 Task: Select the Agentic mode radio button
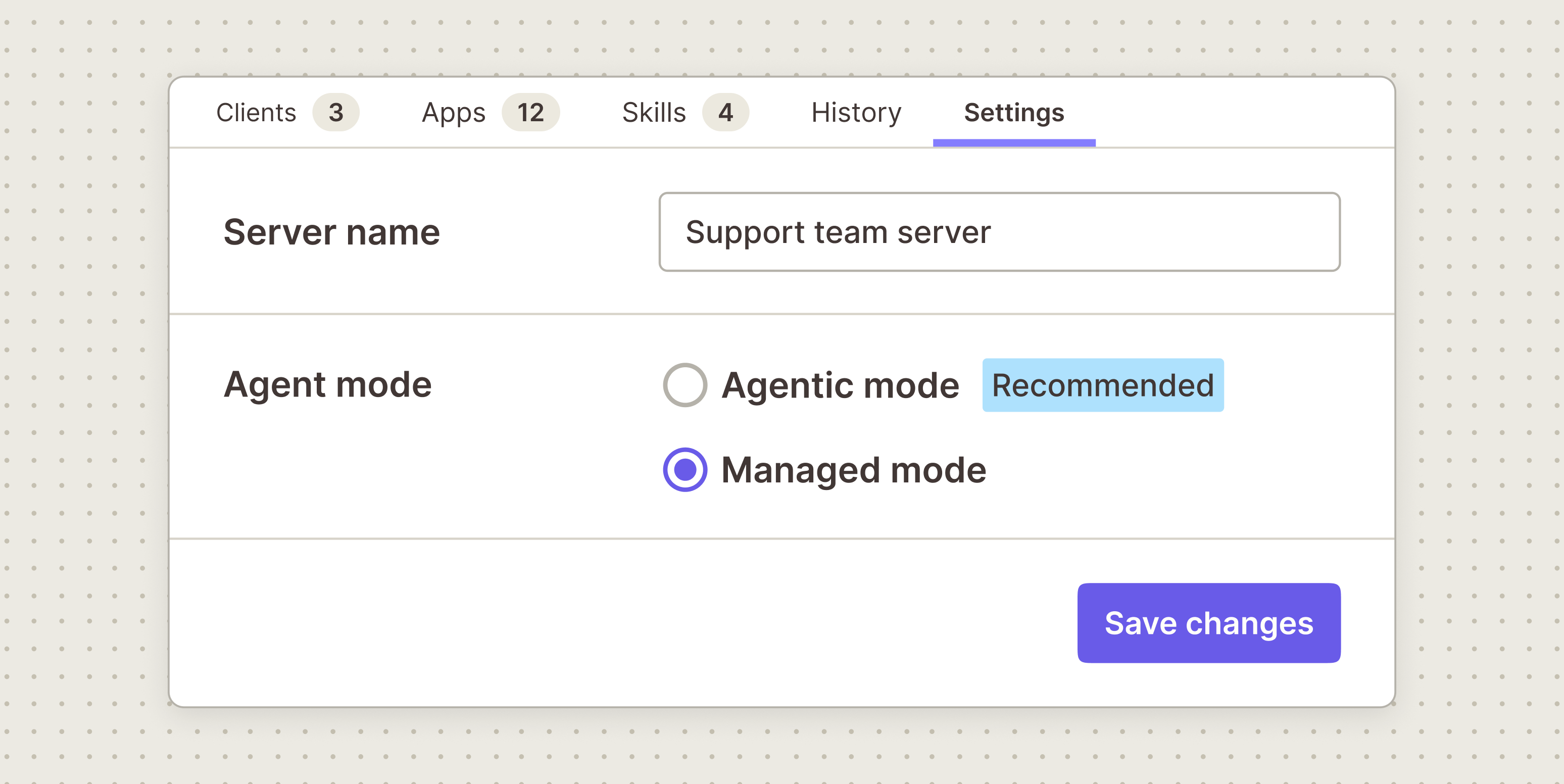[685, 385]
